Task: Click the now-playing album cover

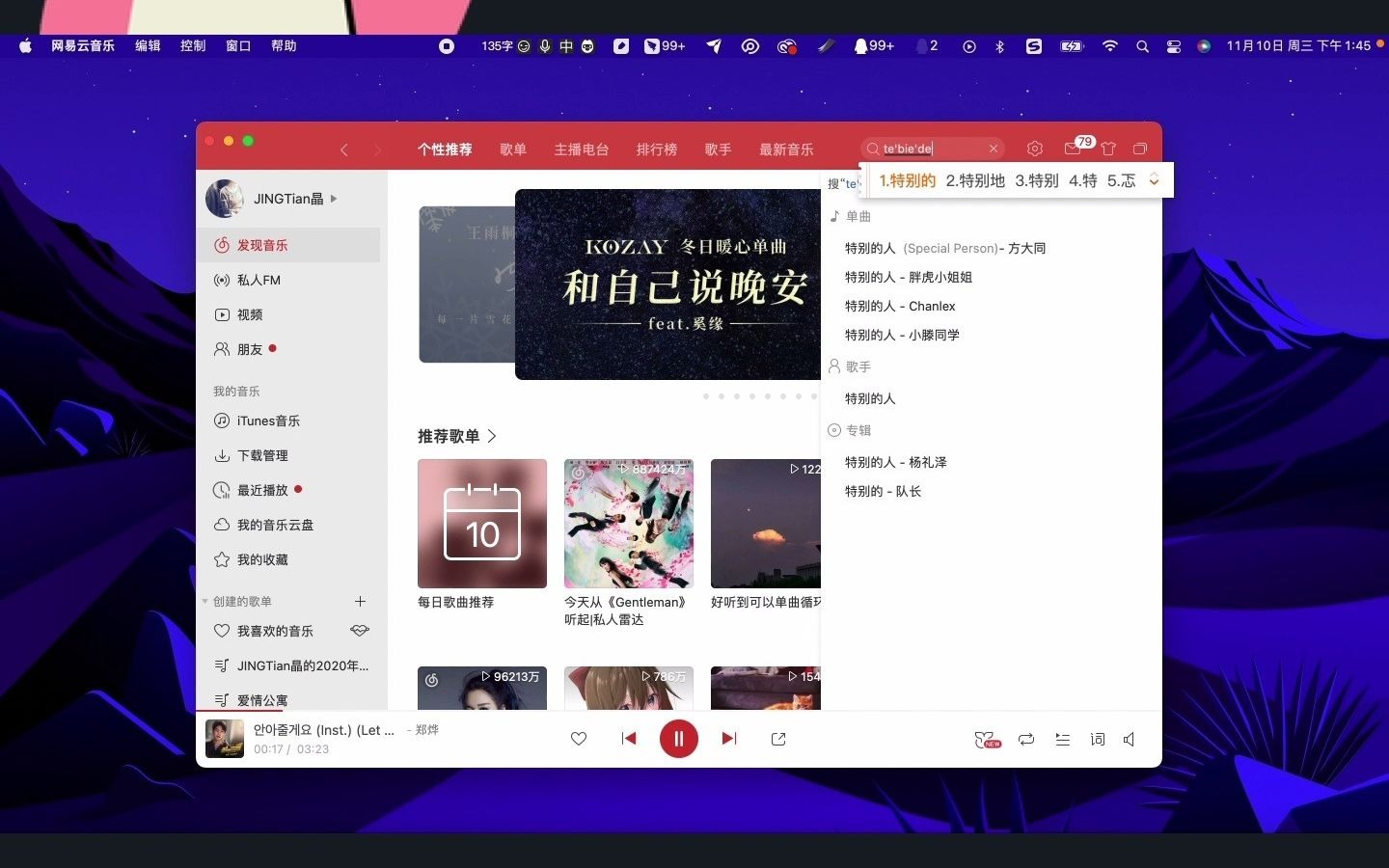Action: point(225,739)
